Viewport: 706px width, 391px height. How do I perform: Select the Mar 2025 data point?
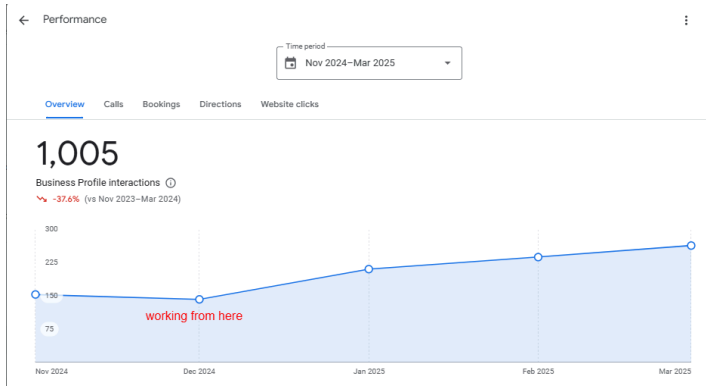coord(691,246)
